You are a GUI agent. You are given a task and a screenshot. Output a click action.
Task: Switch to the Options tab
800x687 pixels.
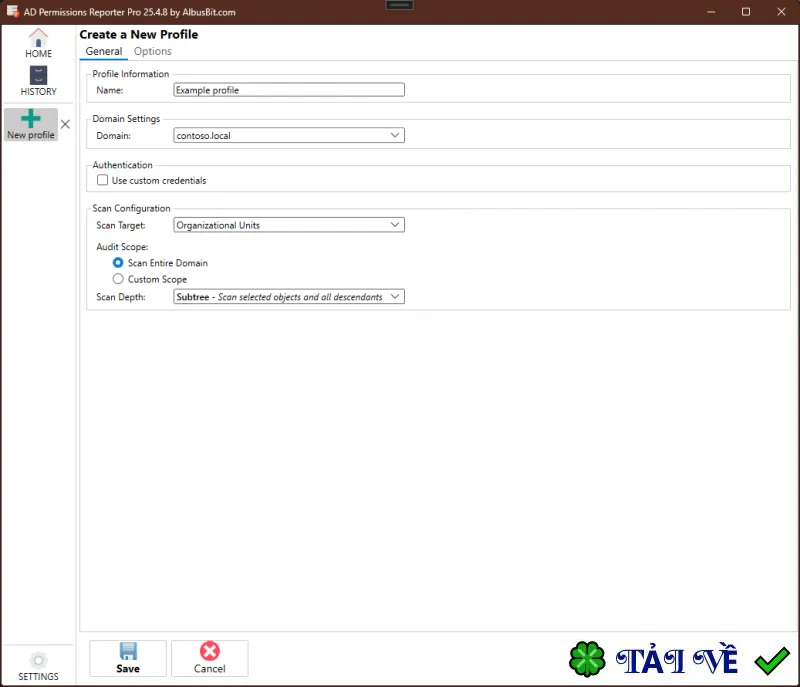[x=153, y=52]
